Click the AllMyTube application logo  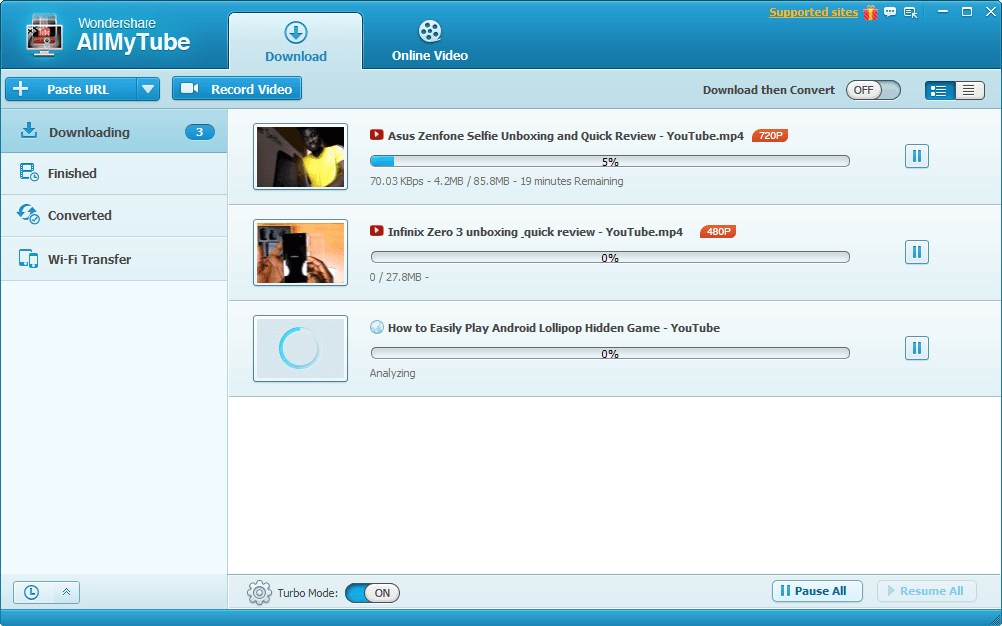point(44,36)
